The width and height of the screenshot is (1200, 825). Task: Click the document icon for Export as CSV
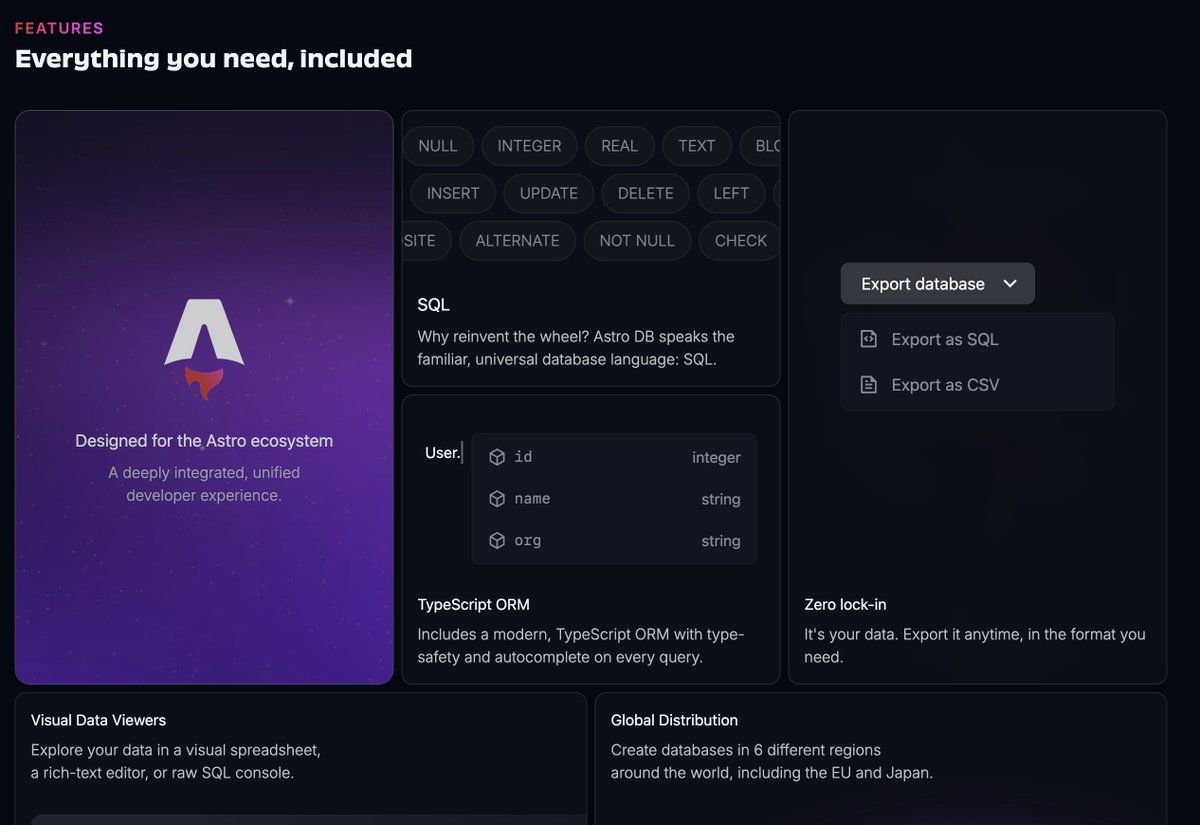(x=869, y=385)
